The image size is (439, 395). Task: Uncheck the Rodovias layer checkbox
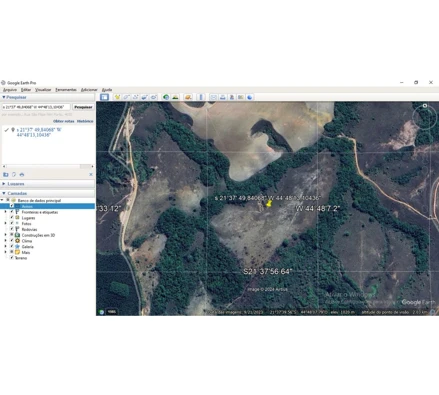12,229
